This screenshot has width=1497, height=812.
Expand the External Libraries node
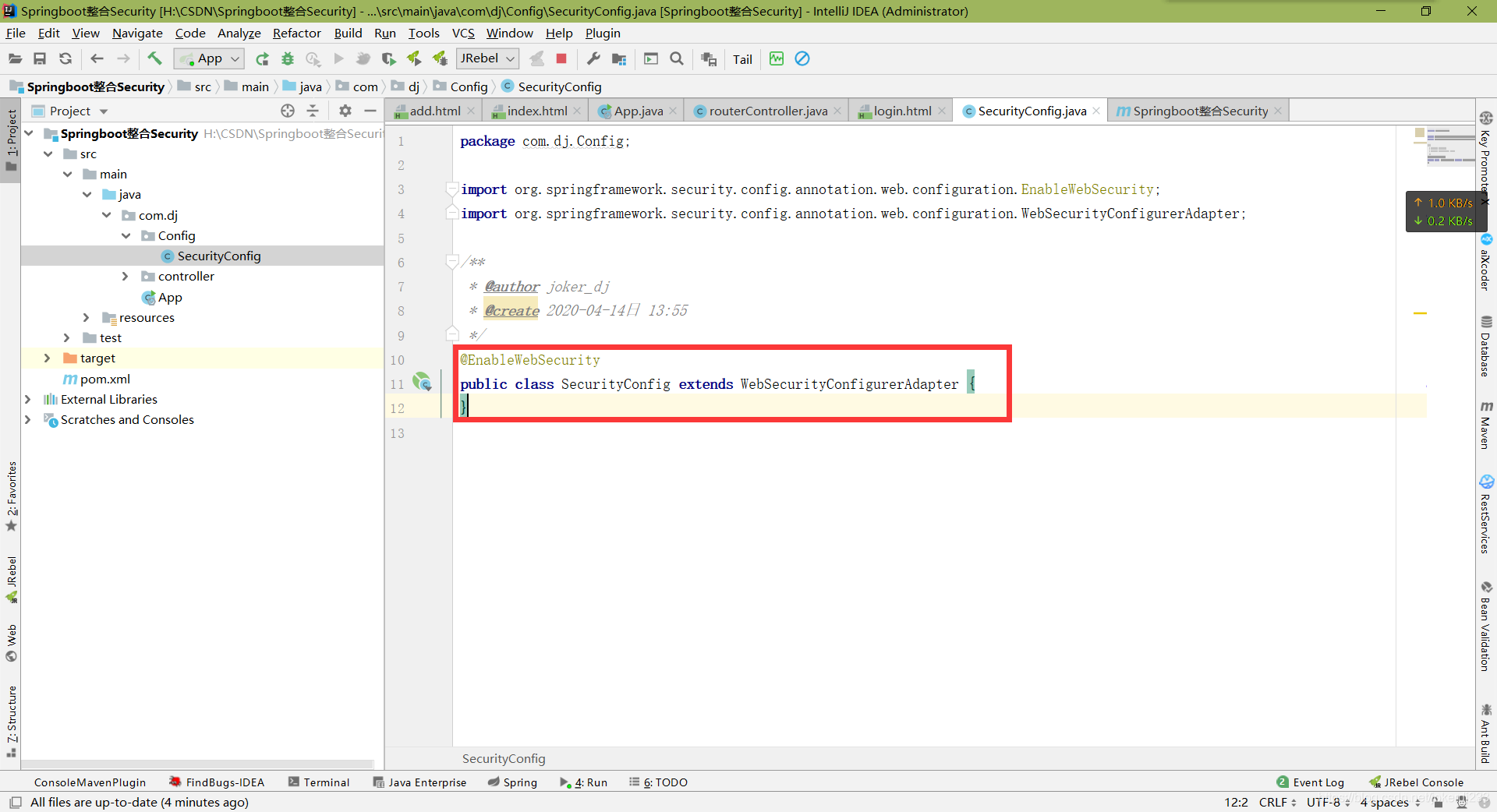(x=27, y=399)
